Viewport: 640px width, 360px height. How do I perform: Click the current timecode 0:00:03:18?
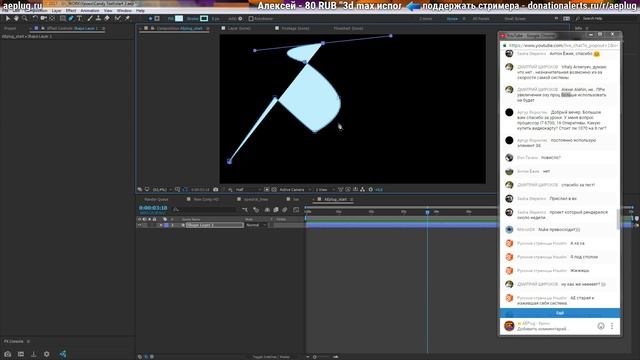click(x=153, y=208)
